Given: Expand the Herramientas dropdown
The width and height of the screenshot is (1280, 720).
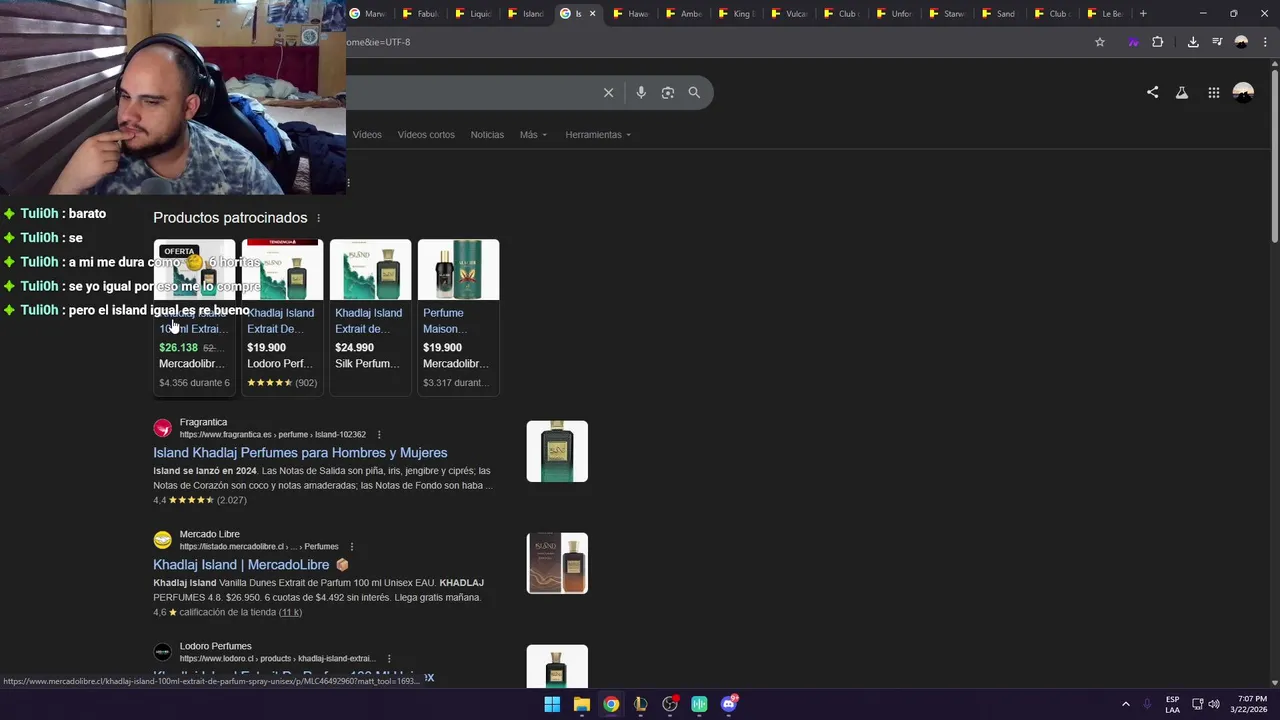Looking at the screenshot, I should 598,135.
